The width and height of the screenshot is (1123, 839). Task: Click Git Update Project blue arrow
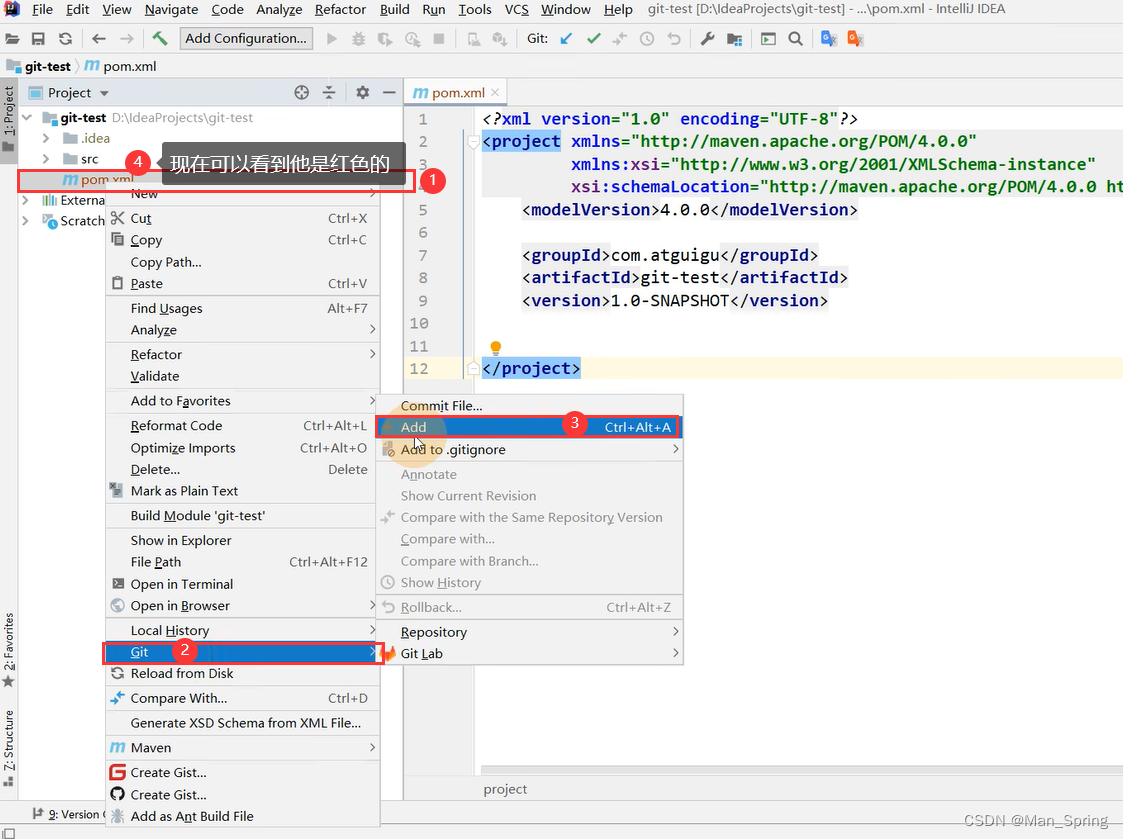(566, 39)
